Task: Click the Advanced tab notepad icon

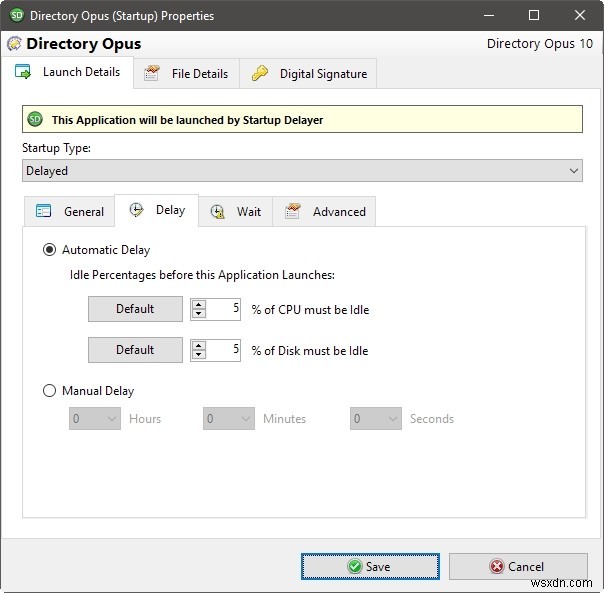Action: pos(293,211)
